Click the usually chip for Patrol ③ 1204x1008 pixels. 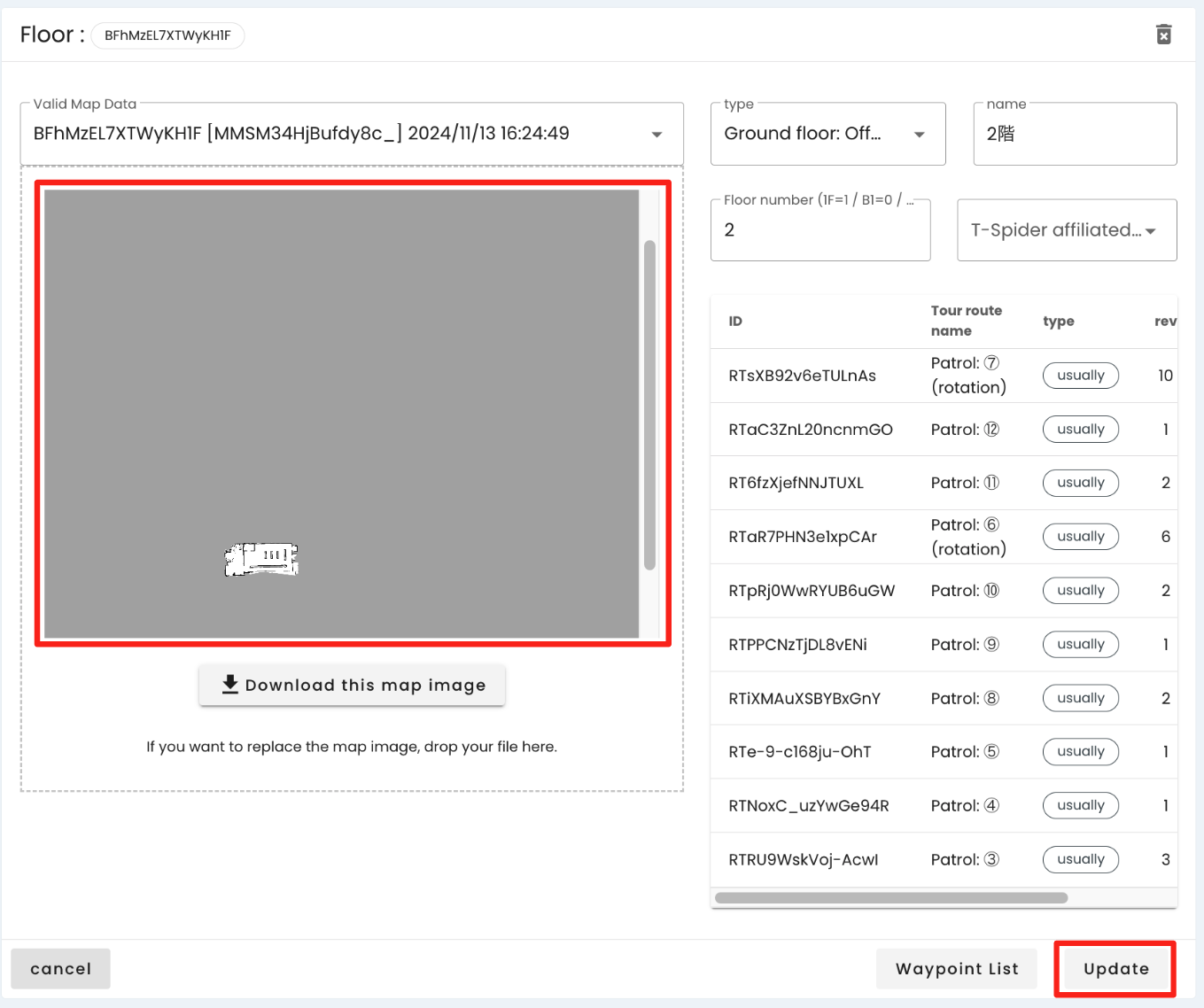[1081, 859]
